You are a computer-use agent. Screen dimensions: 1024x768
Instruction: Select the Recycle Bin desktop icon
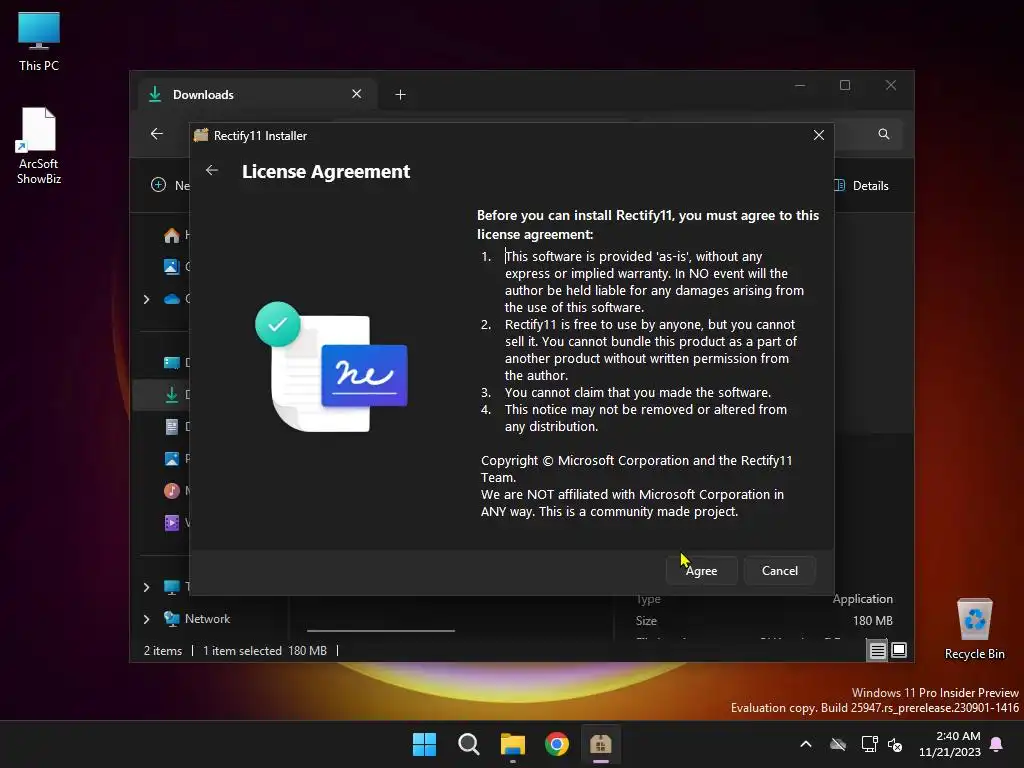click(x=974, y=629)
